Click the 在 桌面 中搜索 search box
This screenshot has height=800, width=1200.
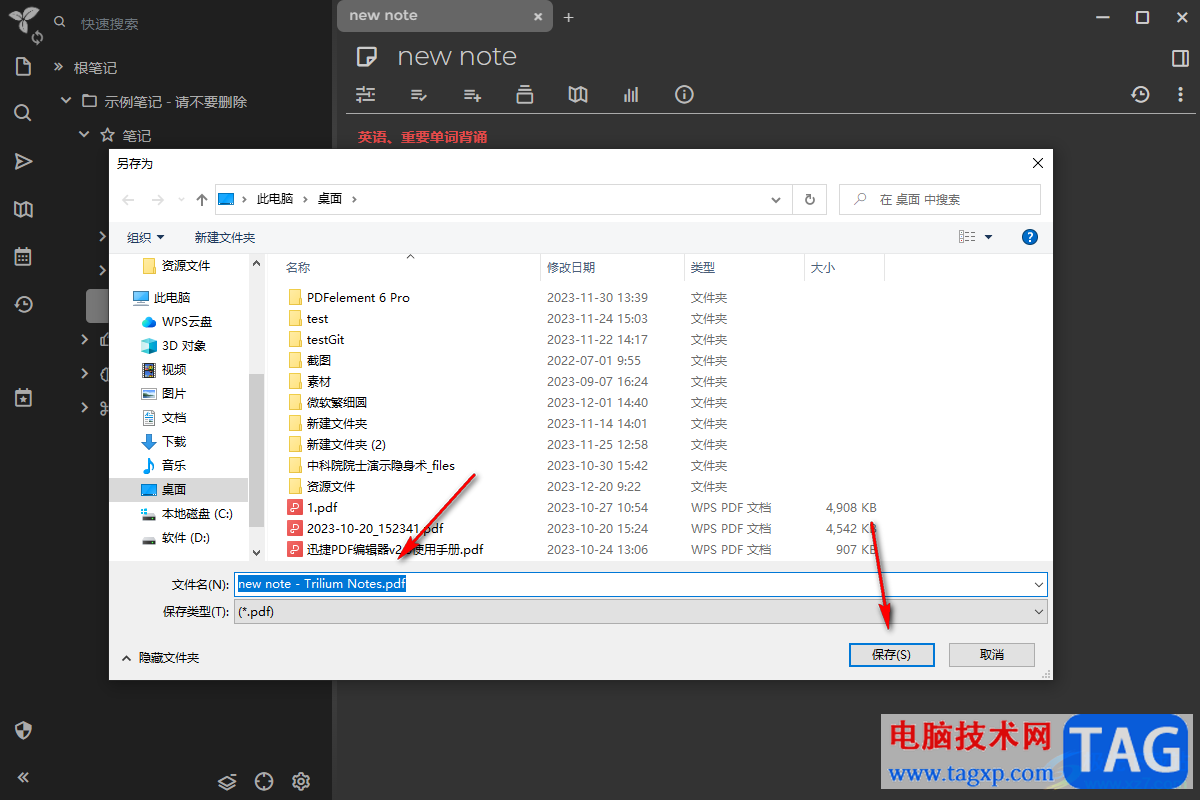tap(940, 199)
